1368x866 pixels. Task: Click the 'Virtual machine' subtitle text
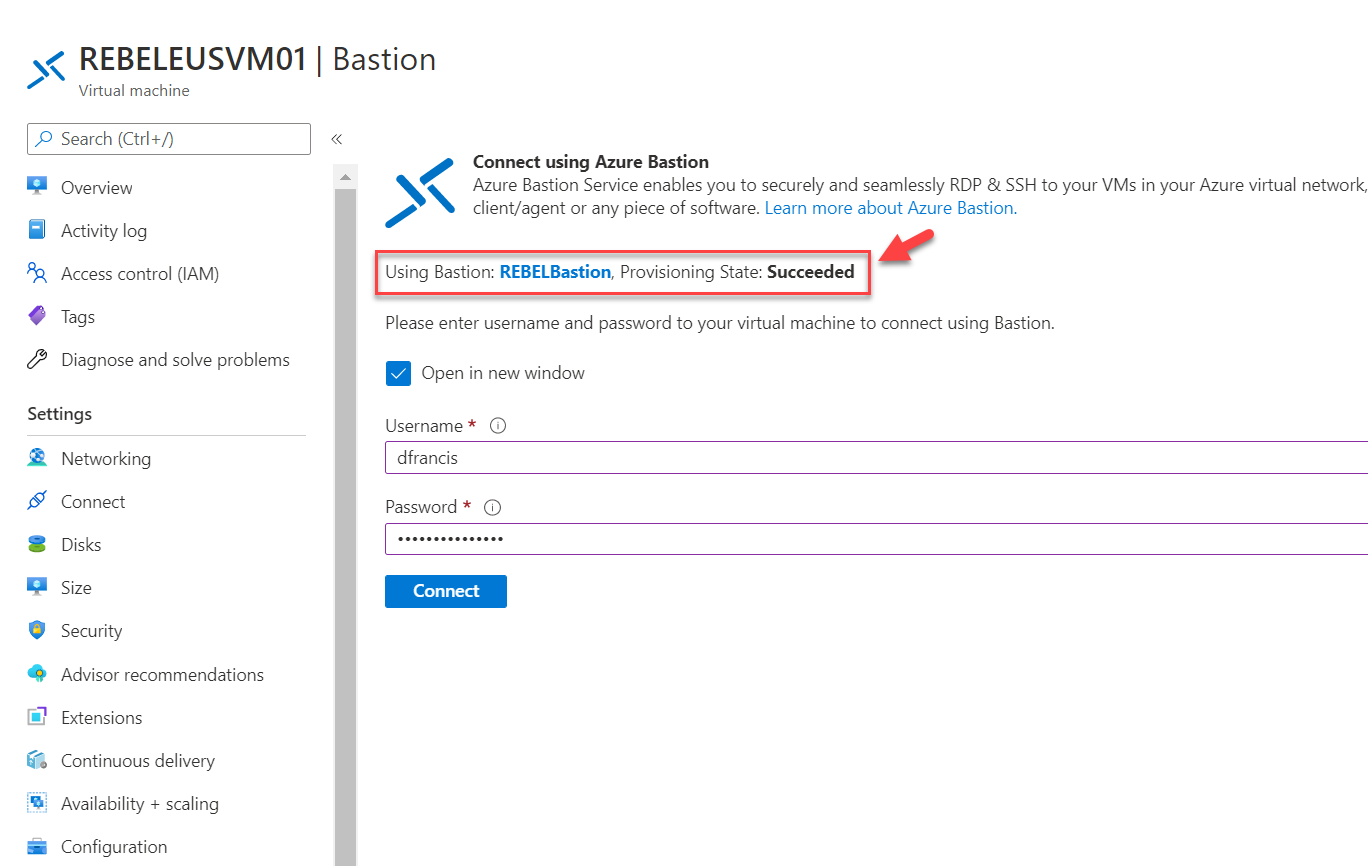click(x=134, y=90)
